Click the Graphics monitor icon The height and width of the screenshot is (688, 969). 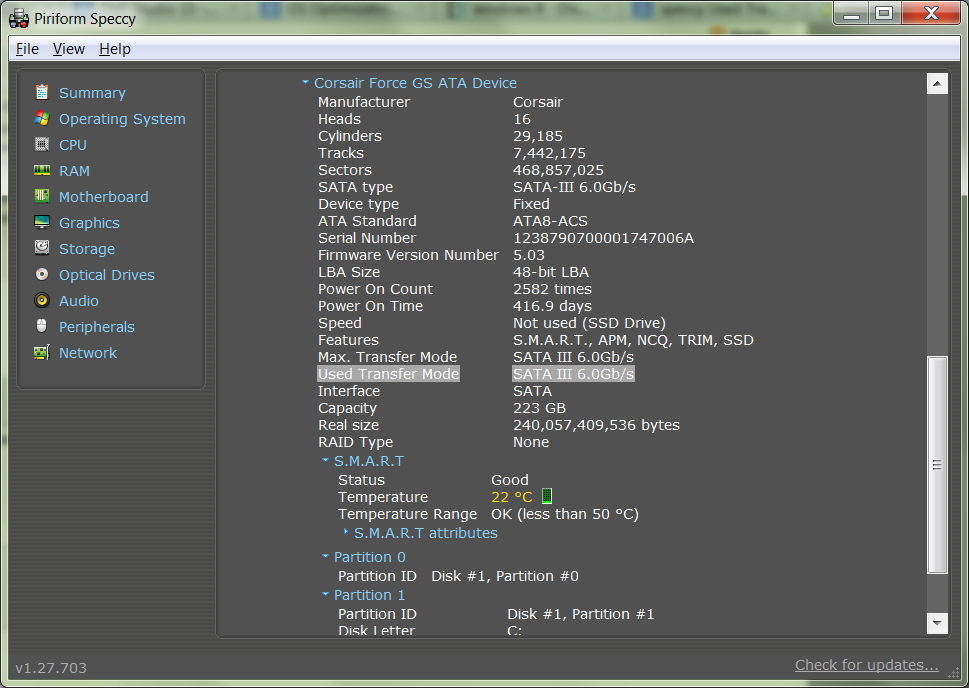point(41,222)
